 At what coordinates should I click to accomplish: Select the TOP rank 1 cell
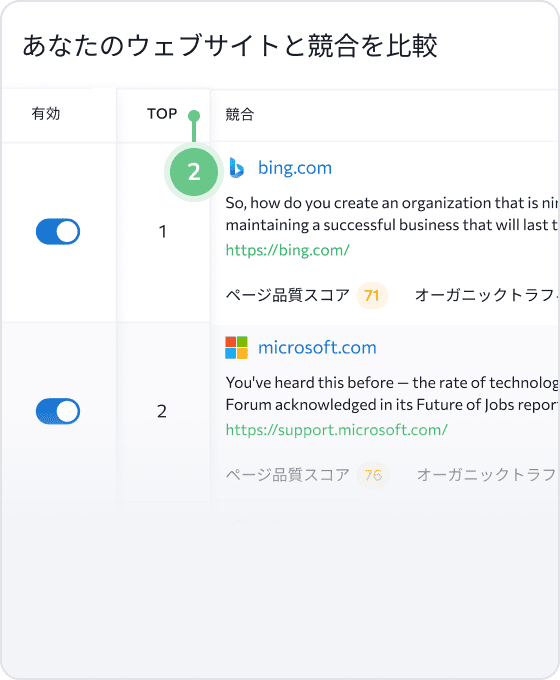click(x=163, y=232)
